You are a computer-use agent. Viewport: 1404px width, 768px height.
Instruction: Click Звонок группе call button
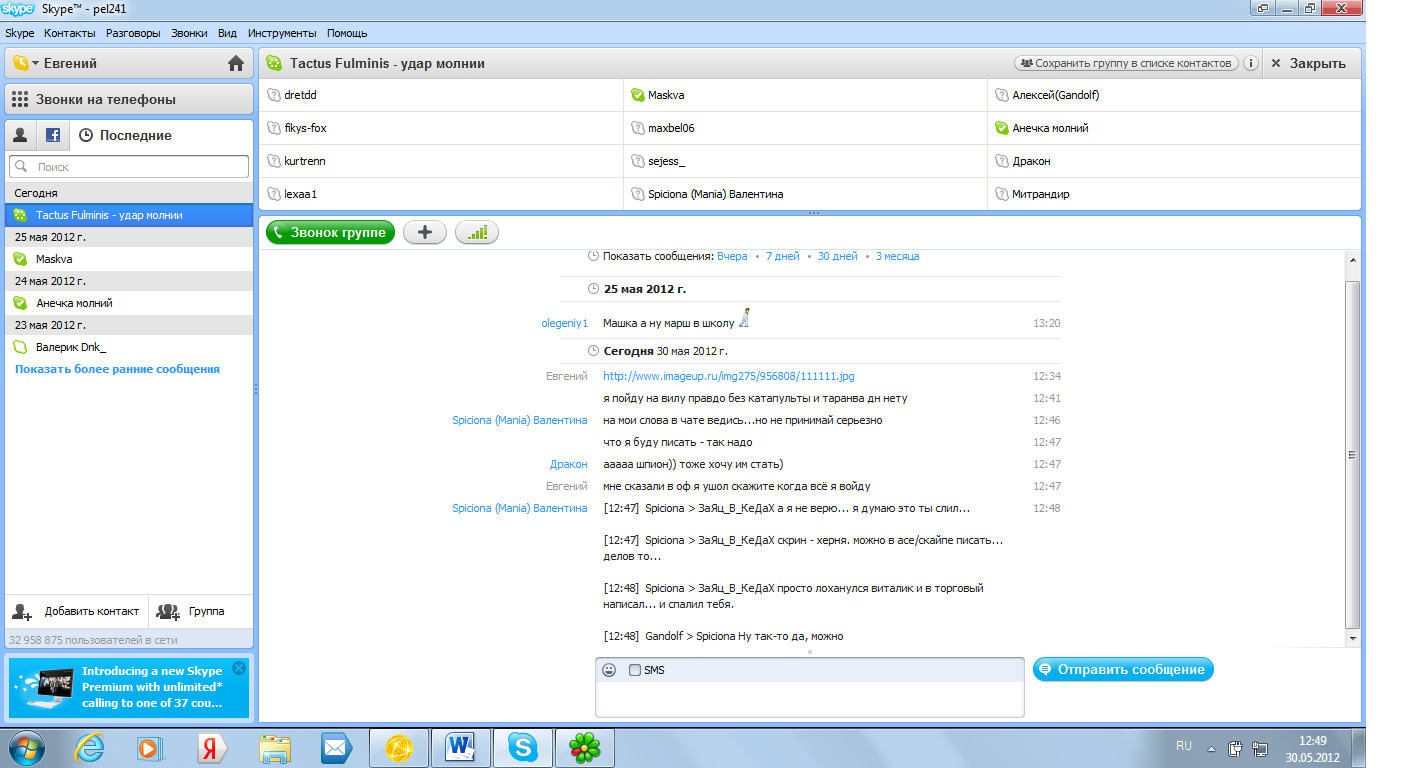(x=331, y=232)
